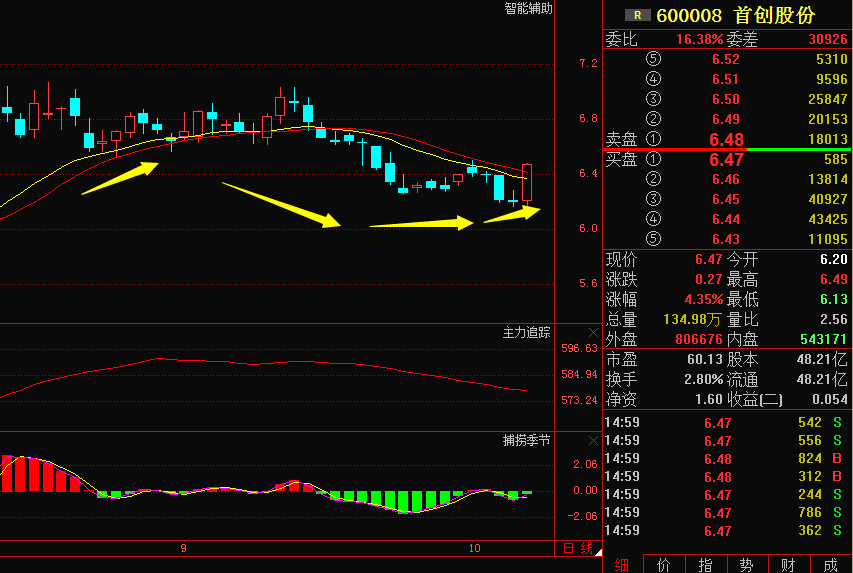Viewport: 853px width, 573px height.
Task: Click the 主力追踪 indicator label
Action: [x=527, y=333]
